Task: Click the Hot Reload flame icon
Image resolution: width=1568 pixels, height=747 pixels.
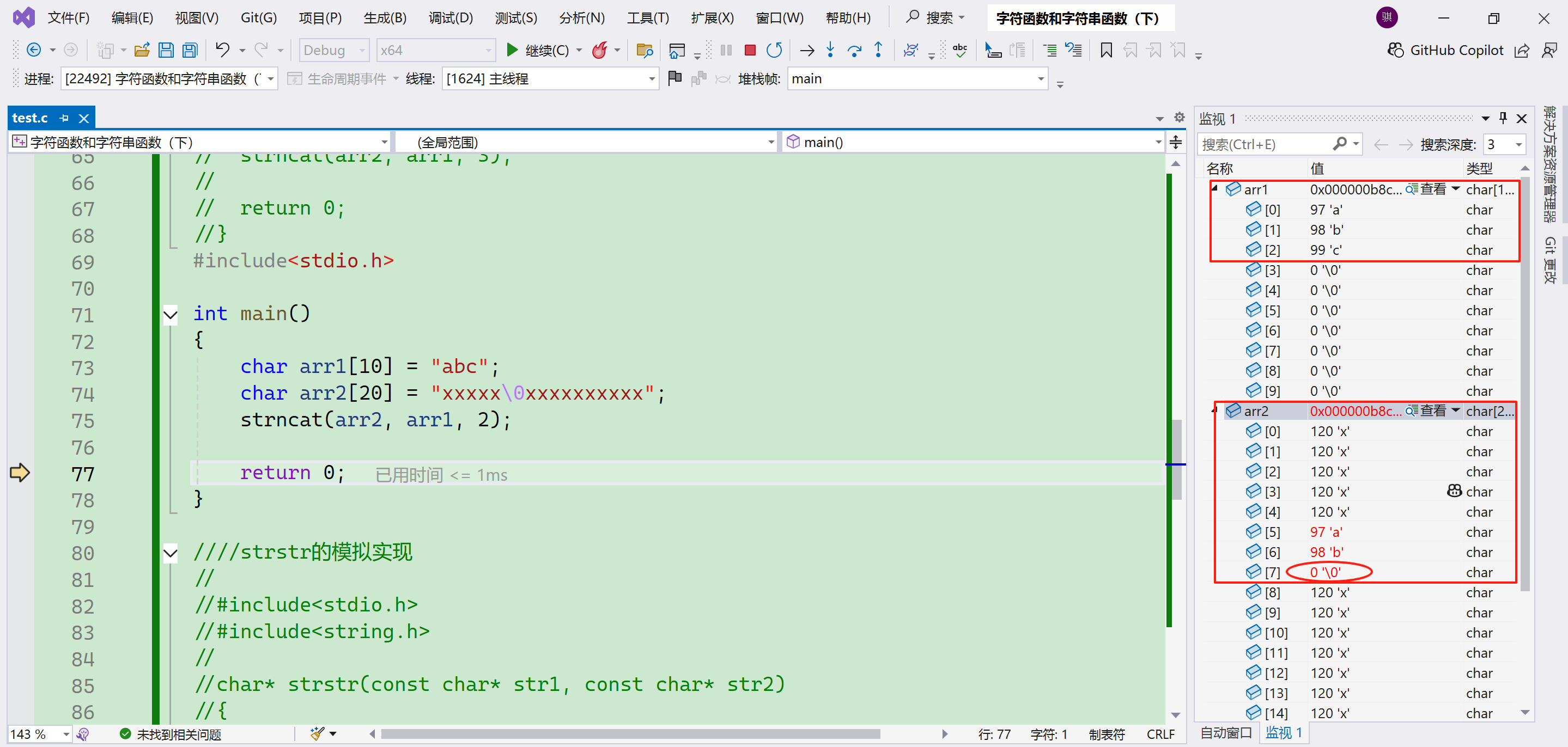Action: (599, 51)
